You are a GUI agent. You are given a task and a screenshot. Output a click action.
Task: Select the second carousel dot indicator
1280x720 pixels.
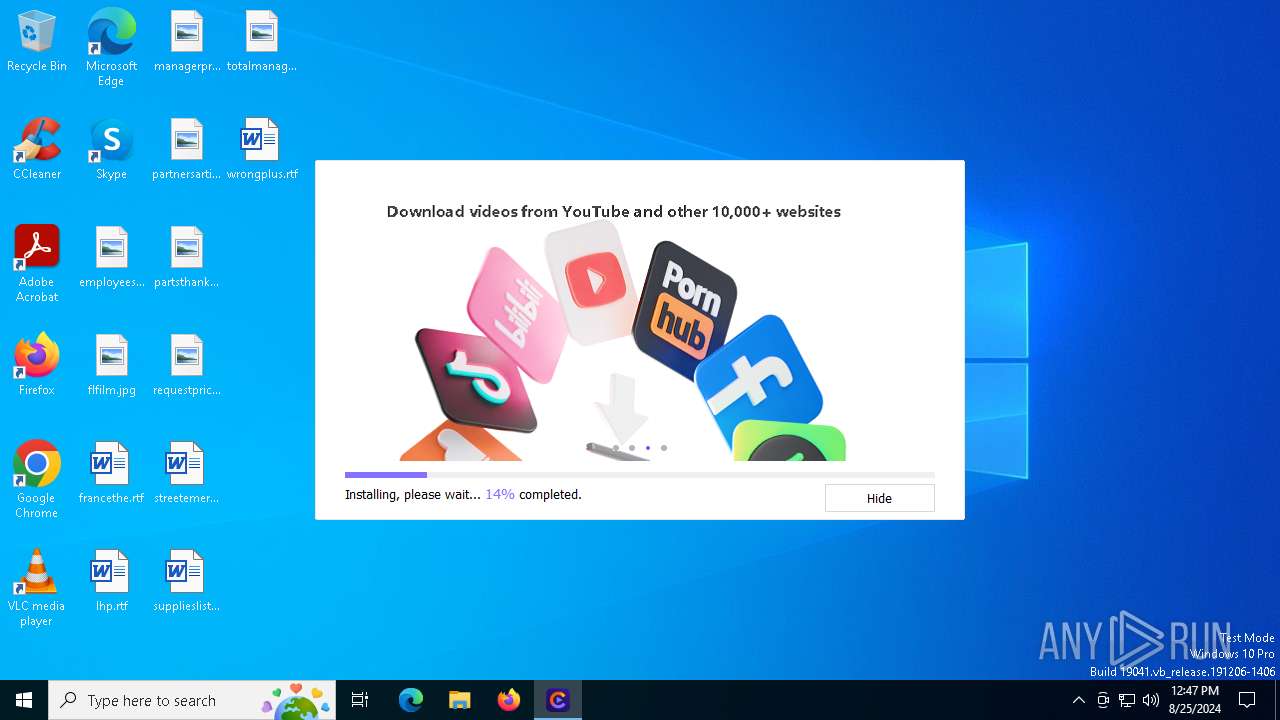tap(632, 448)
